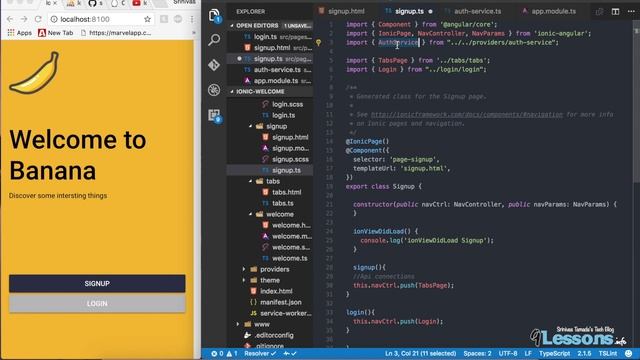Open tabs.html in the file tree
640x360 pixels.
pos(287,192)
